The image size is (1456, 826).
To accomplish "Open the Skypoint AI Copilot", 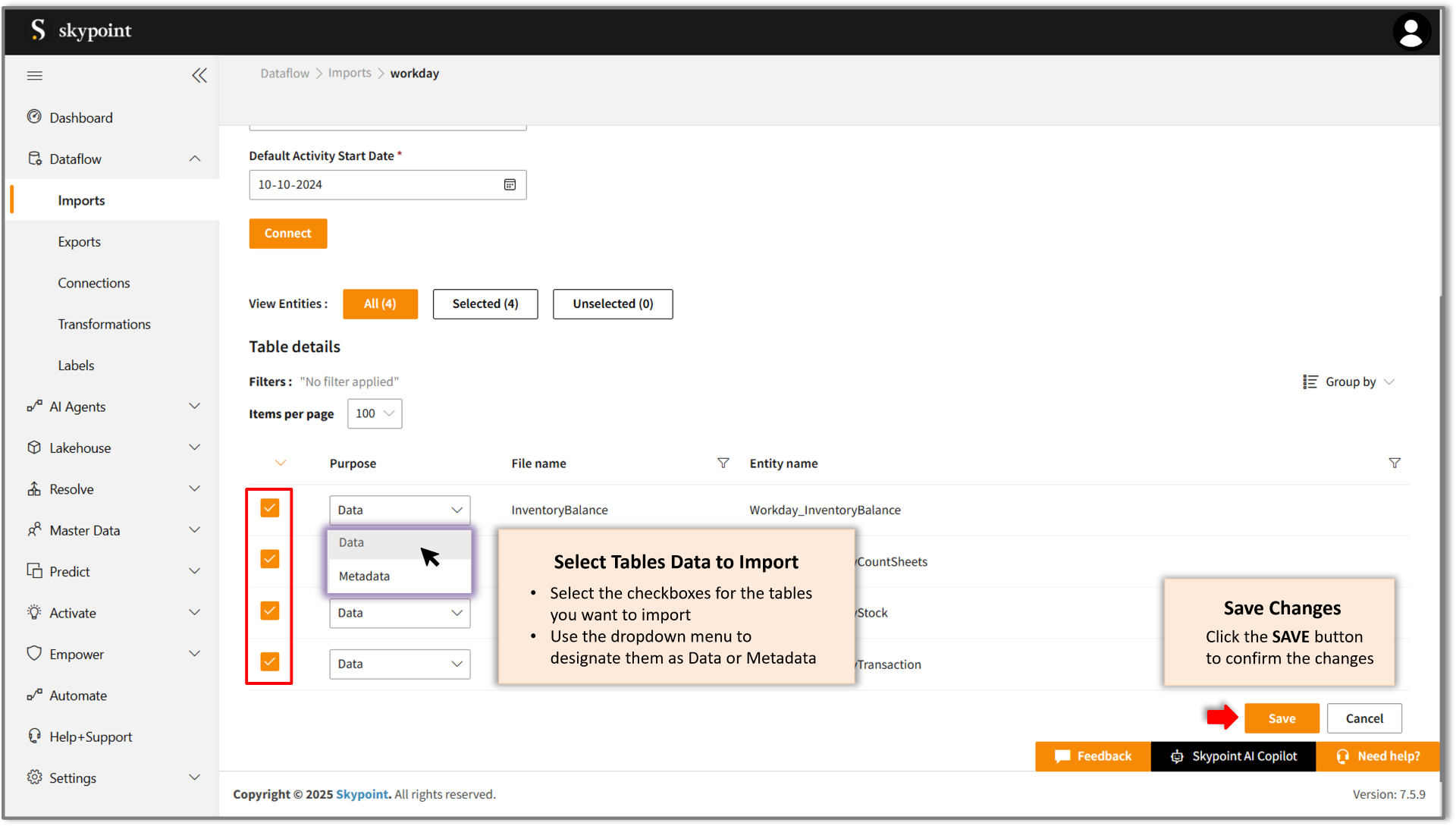I will [1233, 756].
